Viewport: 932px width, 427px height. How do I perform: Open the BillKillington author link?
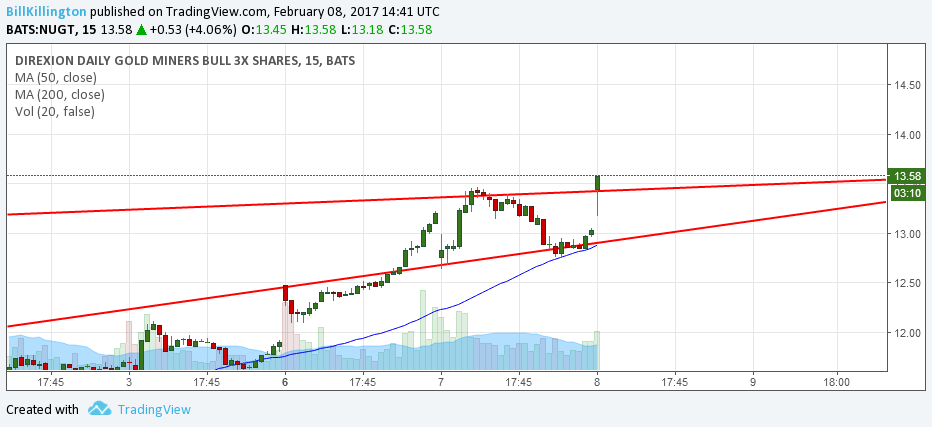(46, 12)
